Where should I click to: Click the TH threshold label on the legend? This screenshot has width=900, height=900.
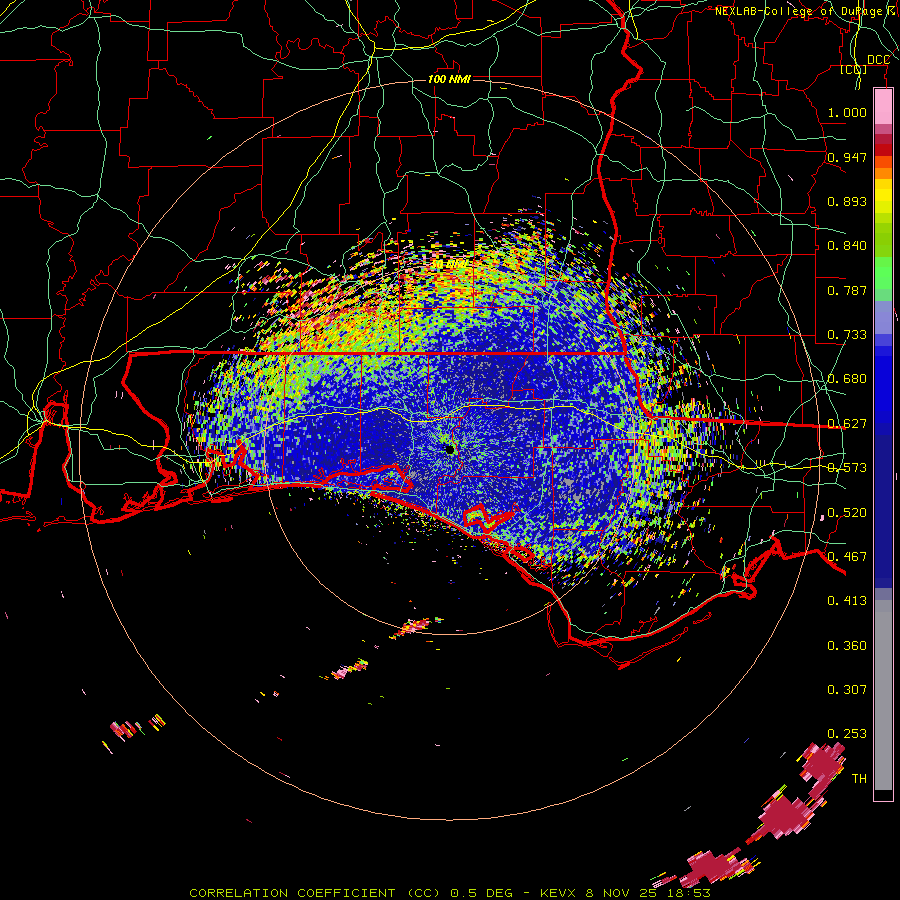859,779
